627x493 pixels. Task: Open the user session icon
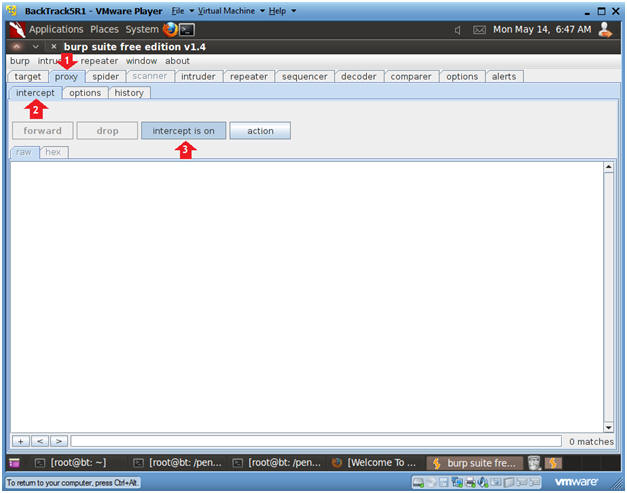point(605,30)
